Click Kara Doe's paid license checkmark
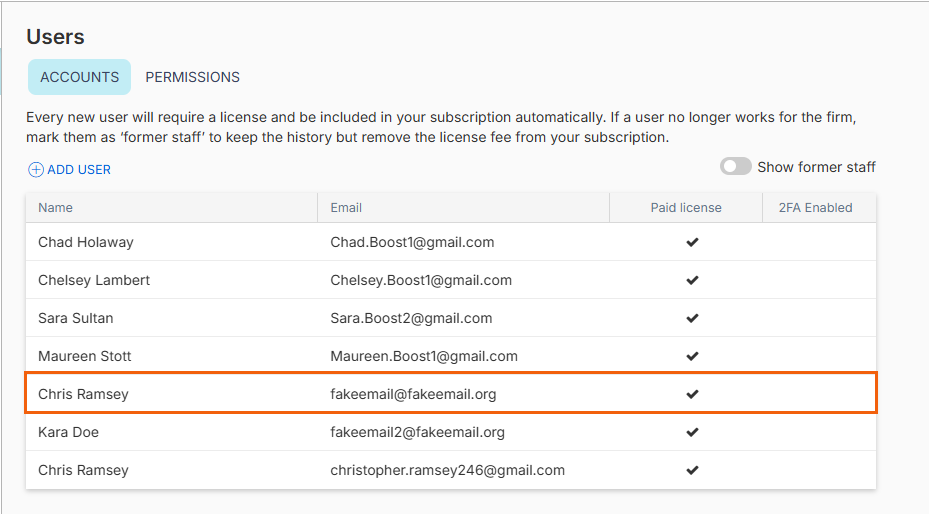 point(692,432)
